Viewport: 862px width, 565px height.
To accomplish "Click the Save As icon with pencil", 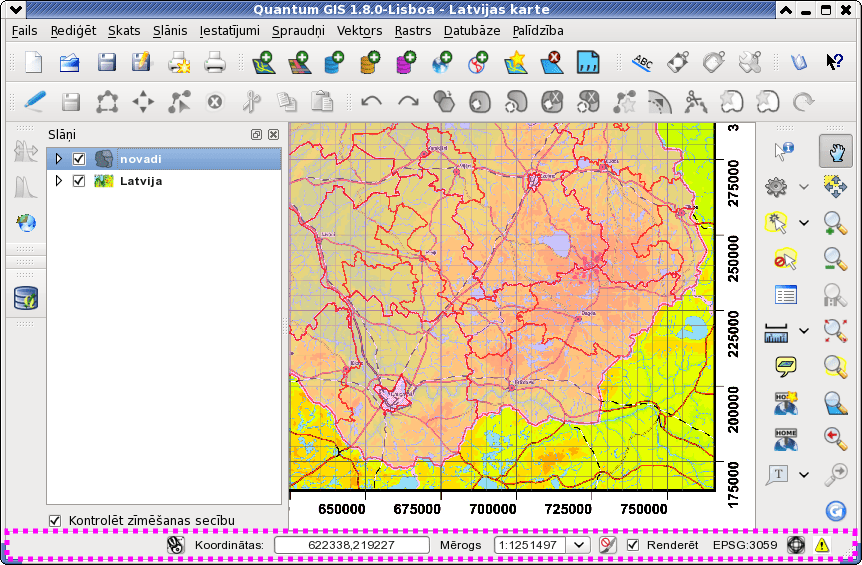I will [141, 62].
